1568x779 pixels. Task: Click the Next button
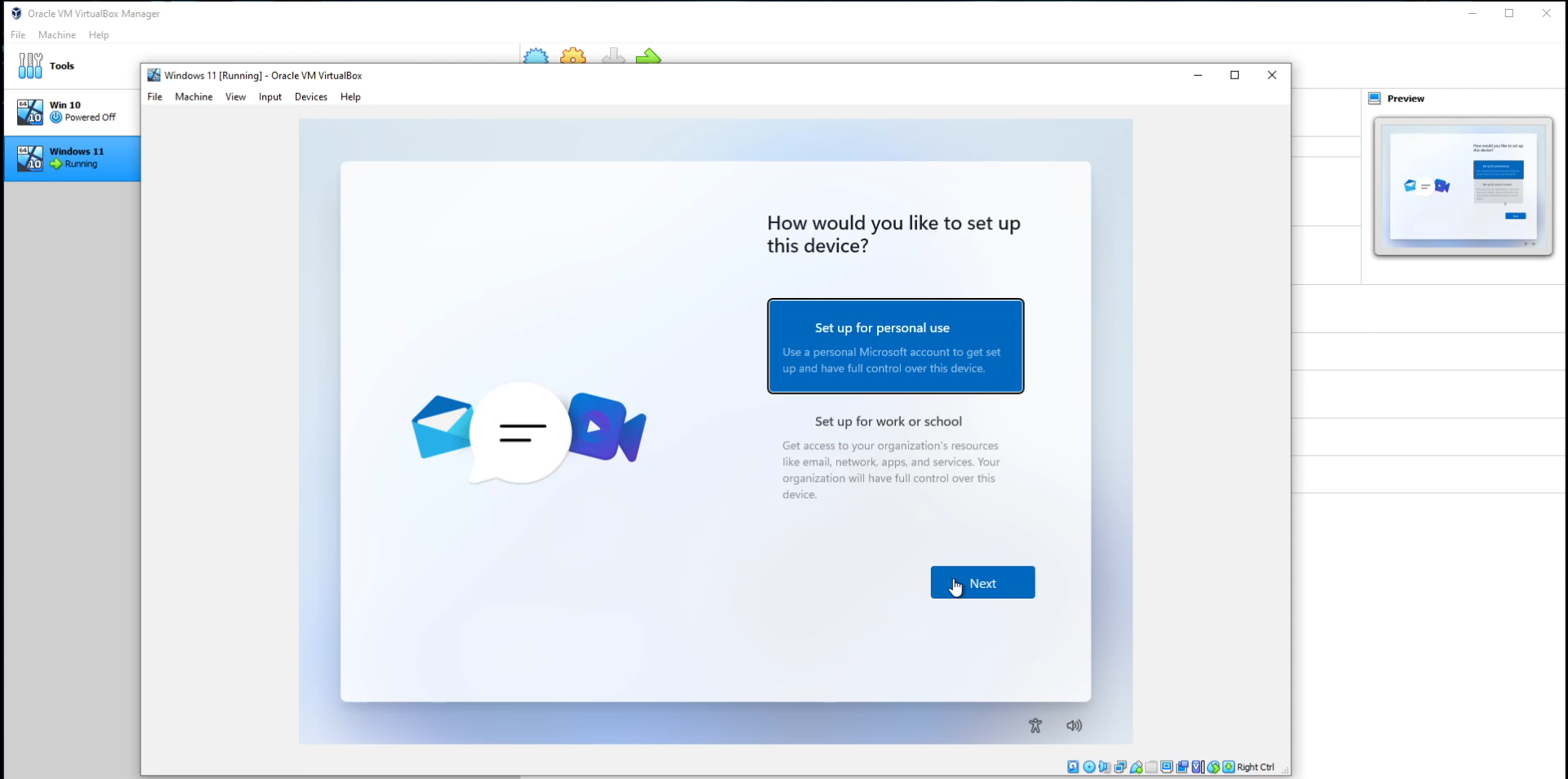click(x=982, y=582)
